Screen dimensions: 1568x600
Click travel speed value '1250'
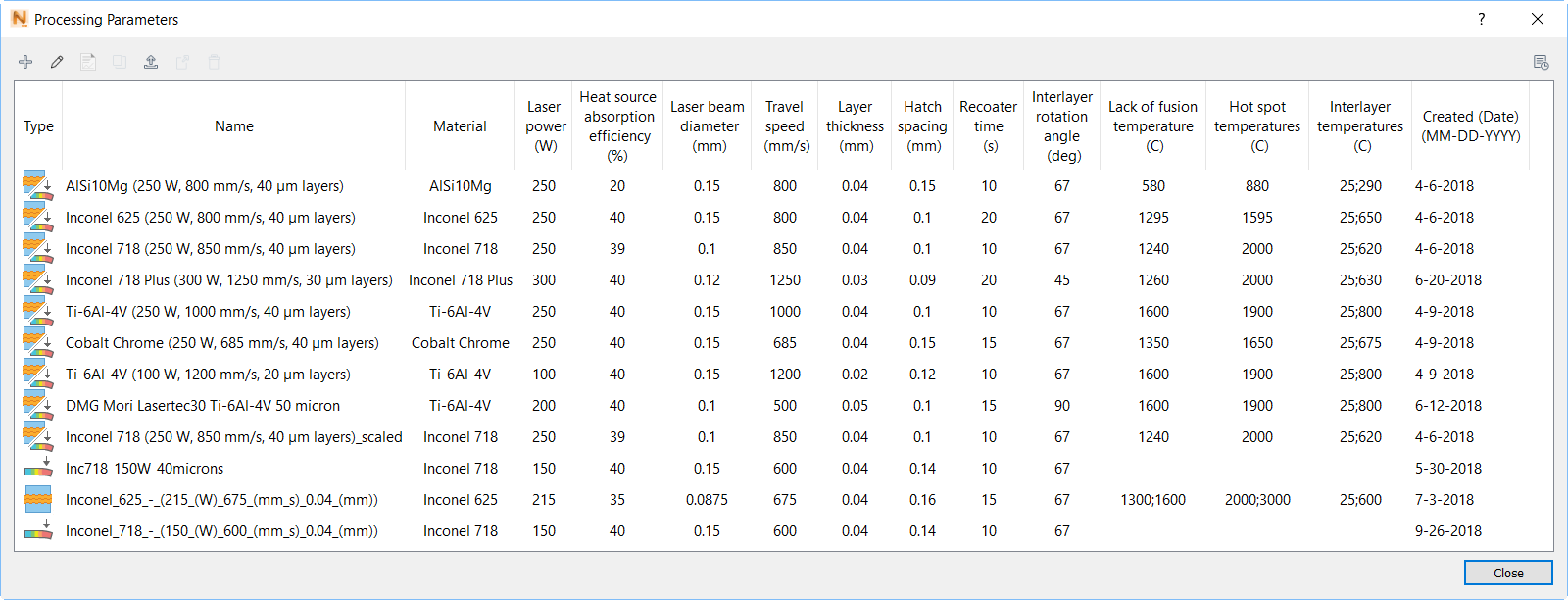click(x=785, y=279)
